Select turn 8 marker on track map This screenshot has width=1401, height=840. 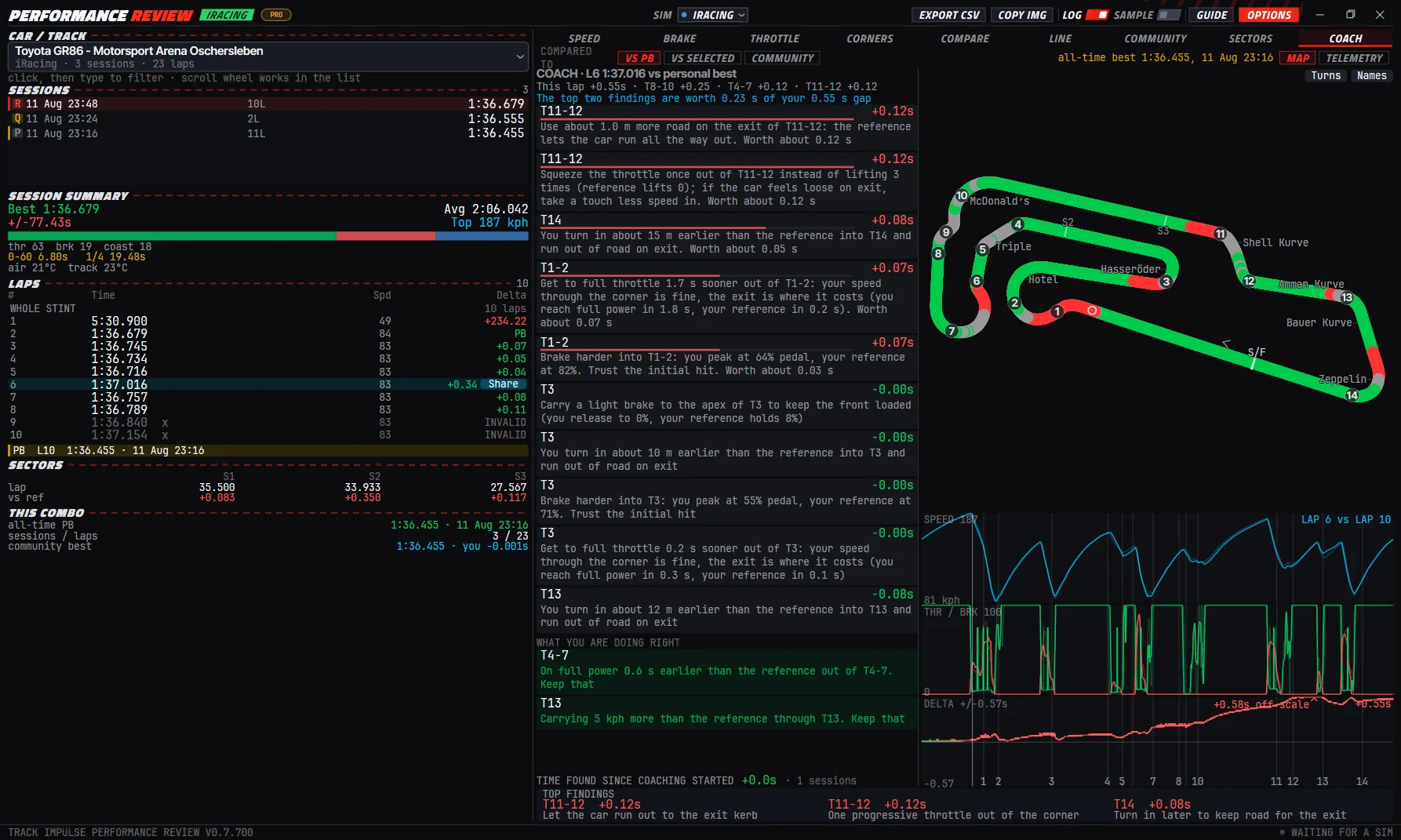coord(938,253)
